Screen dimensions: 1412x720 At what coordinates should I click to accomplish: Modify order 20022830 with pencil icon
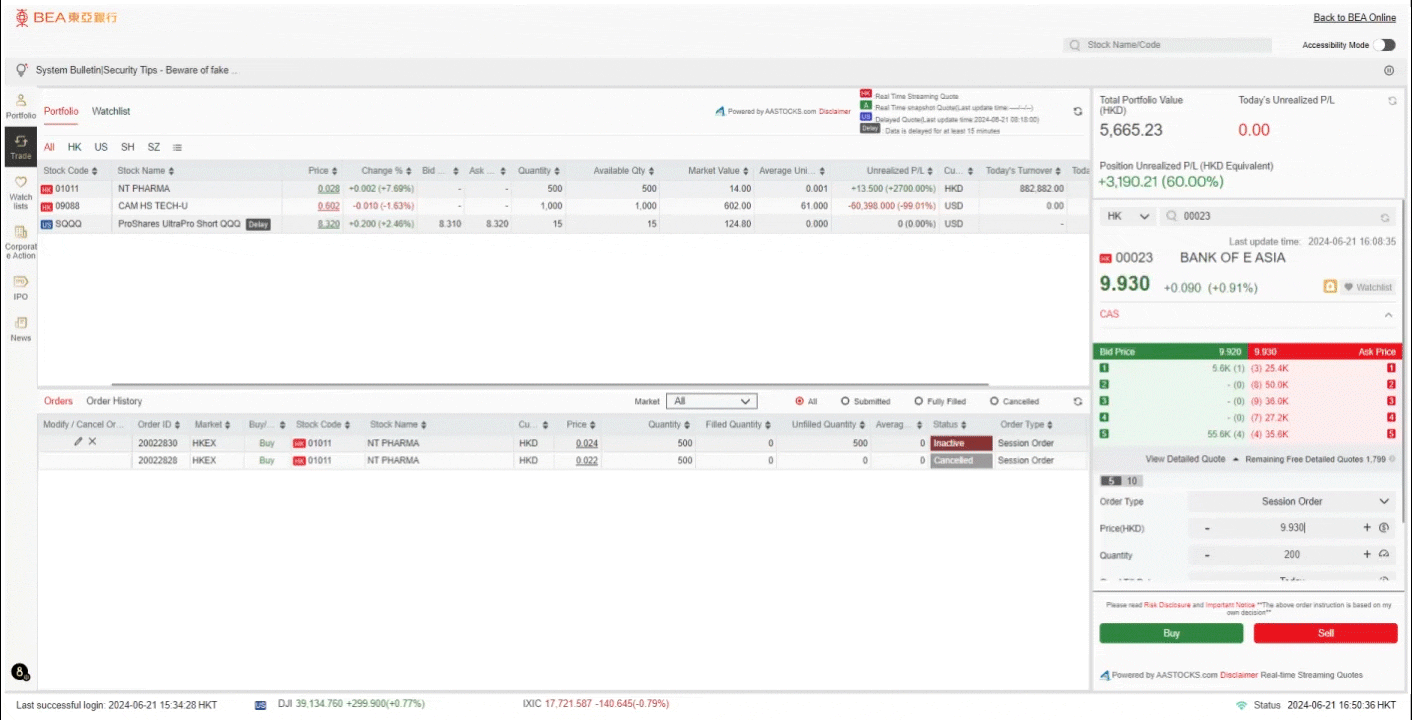coord(78,442)
